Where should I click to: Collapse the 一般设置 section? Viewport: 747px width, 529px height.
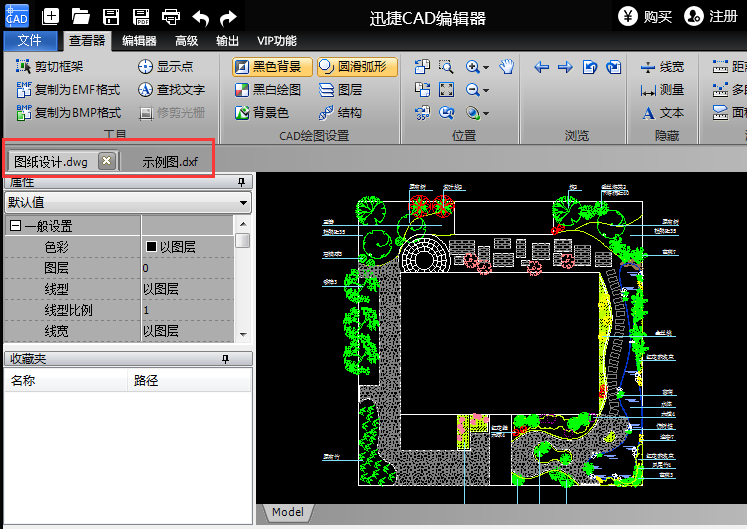click(15, 226)
